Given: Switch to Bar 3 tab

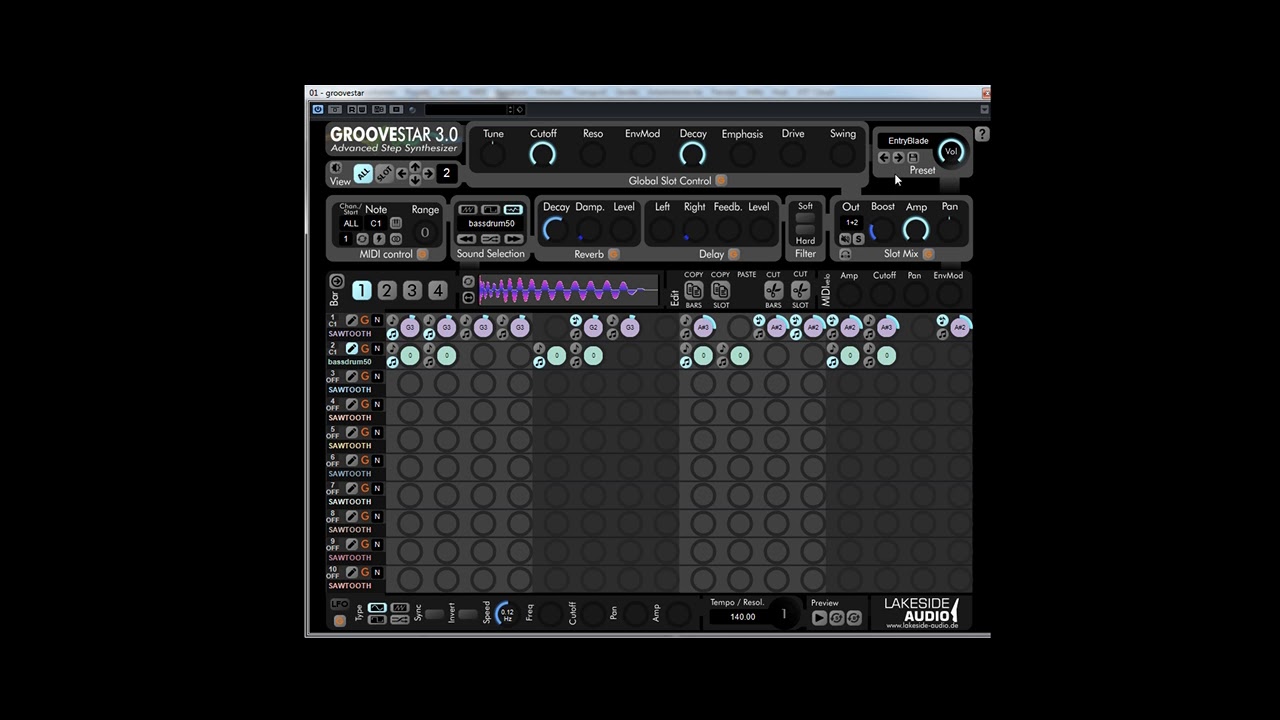Looking at the screenshot, I should (412, 290).
